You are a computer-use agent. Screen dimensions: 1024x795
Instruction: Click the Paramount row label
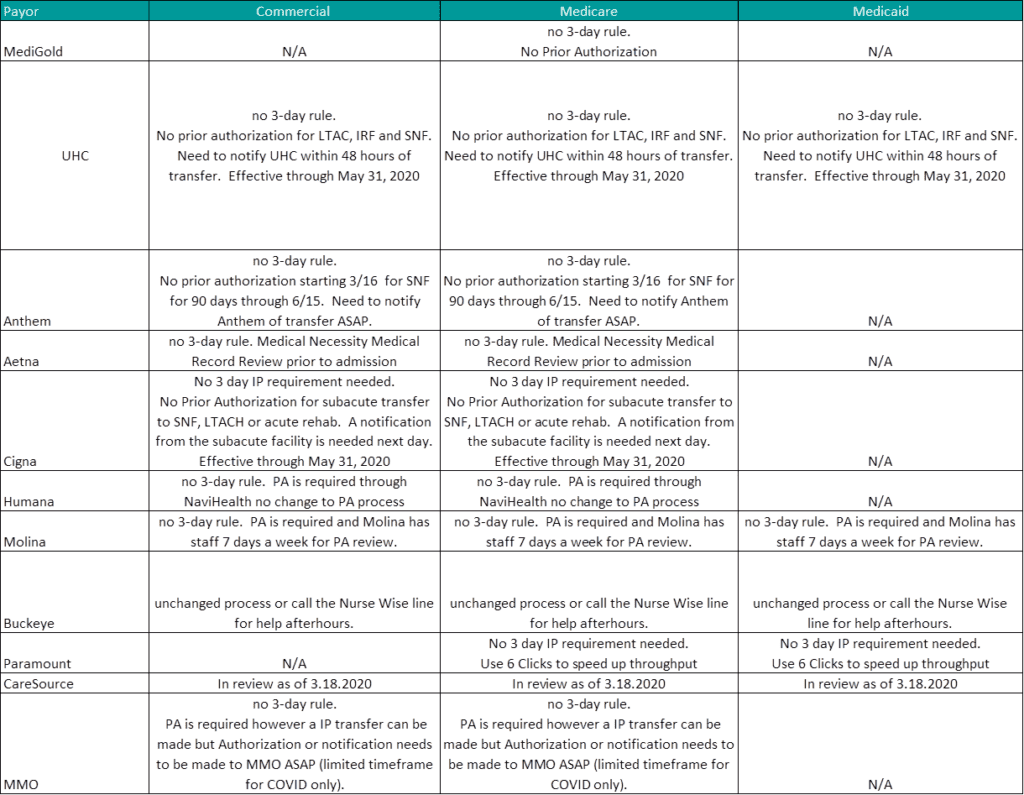coord(38,663)
